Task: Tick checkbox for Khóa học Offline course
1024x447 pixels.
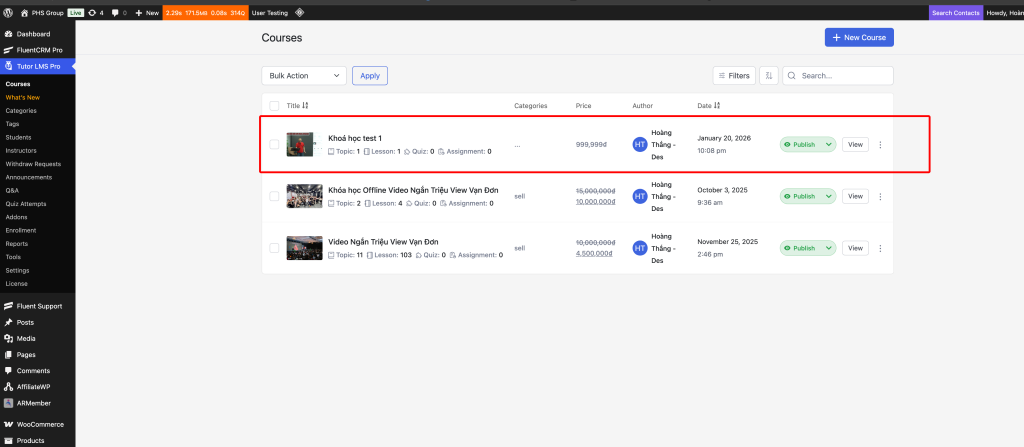Action: pyautogui.click(x=274, y=196)
